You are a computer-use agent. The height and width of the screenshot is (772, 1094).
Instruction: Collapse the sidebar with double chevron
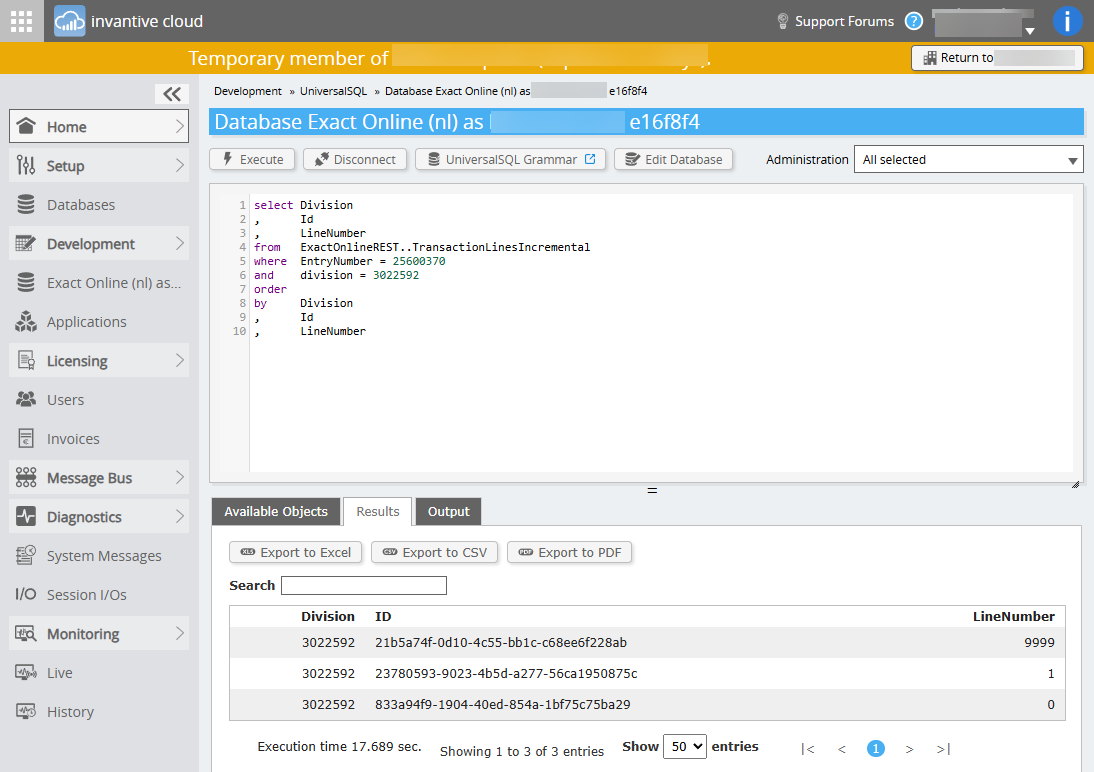[172, 94]
